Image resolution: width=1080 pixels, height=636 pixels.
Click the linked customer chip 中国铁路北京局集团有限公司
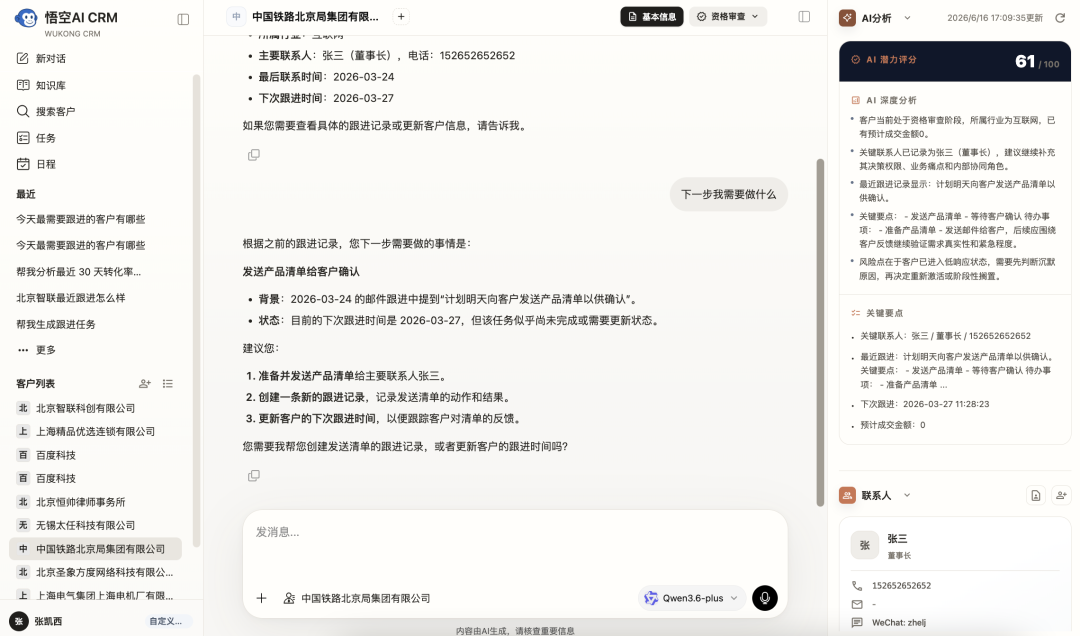click(357, 598)
